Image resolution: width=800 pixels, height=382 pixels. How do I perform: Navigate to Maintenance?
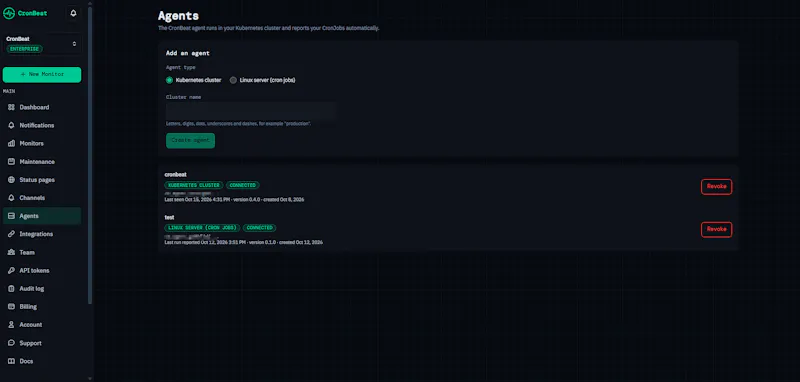(x=42, y=162)
